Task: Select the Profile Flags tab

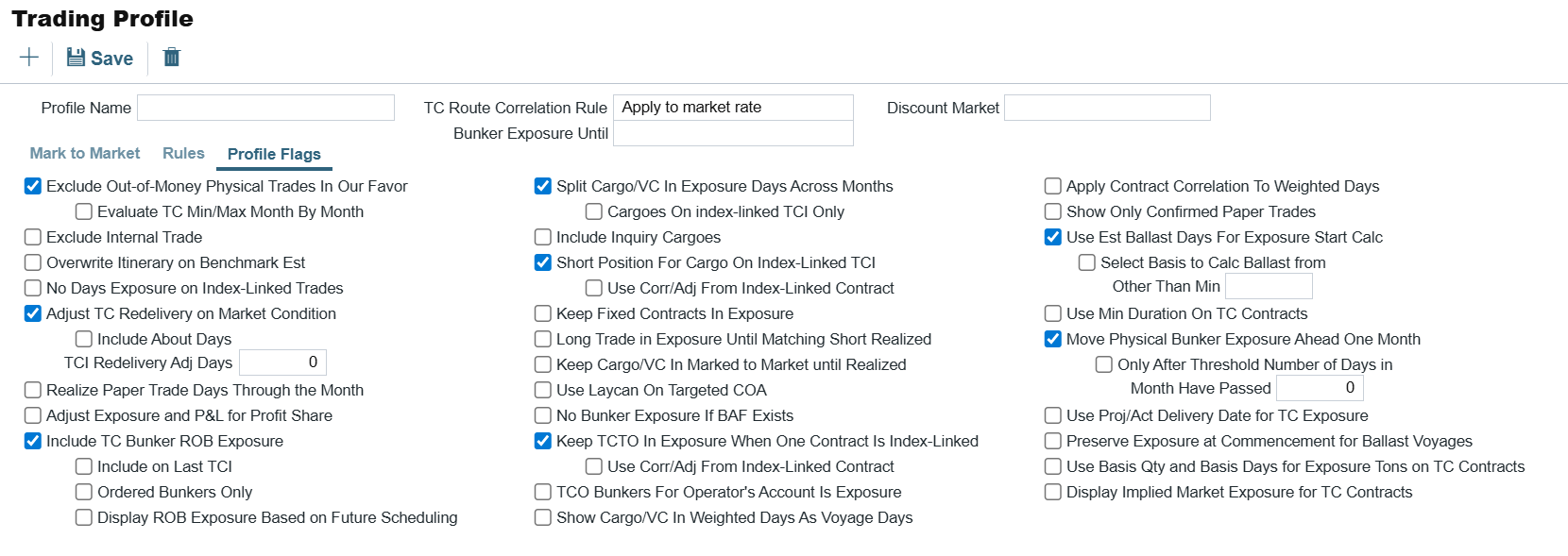Action: (x=274, y=154)
